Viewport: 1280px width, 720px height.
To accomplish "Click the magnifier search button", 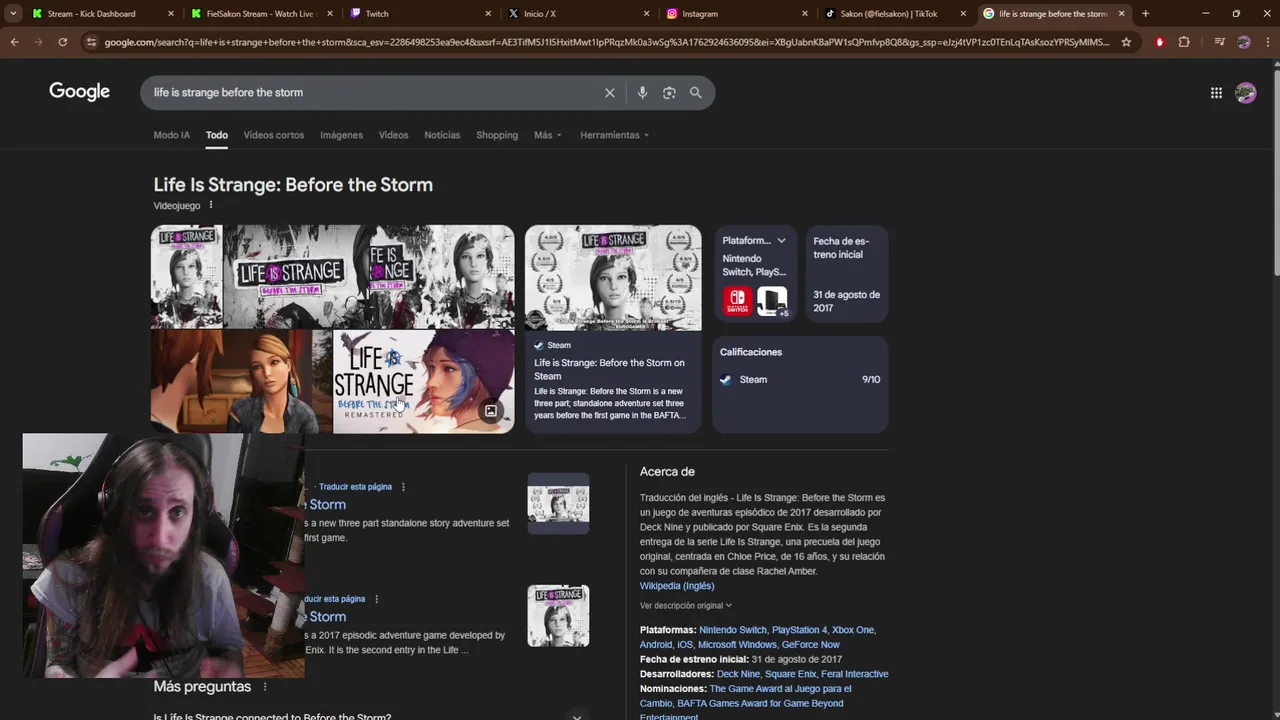I will click(695, 92).
